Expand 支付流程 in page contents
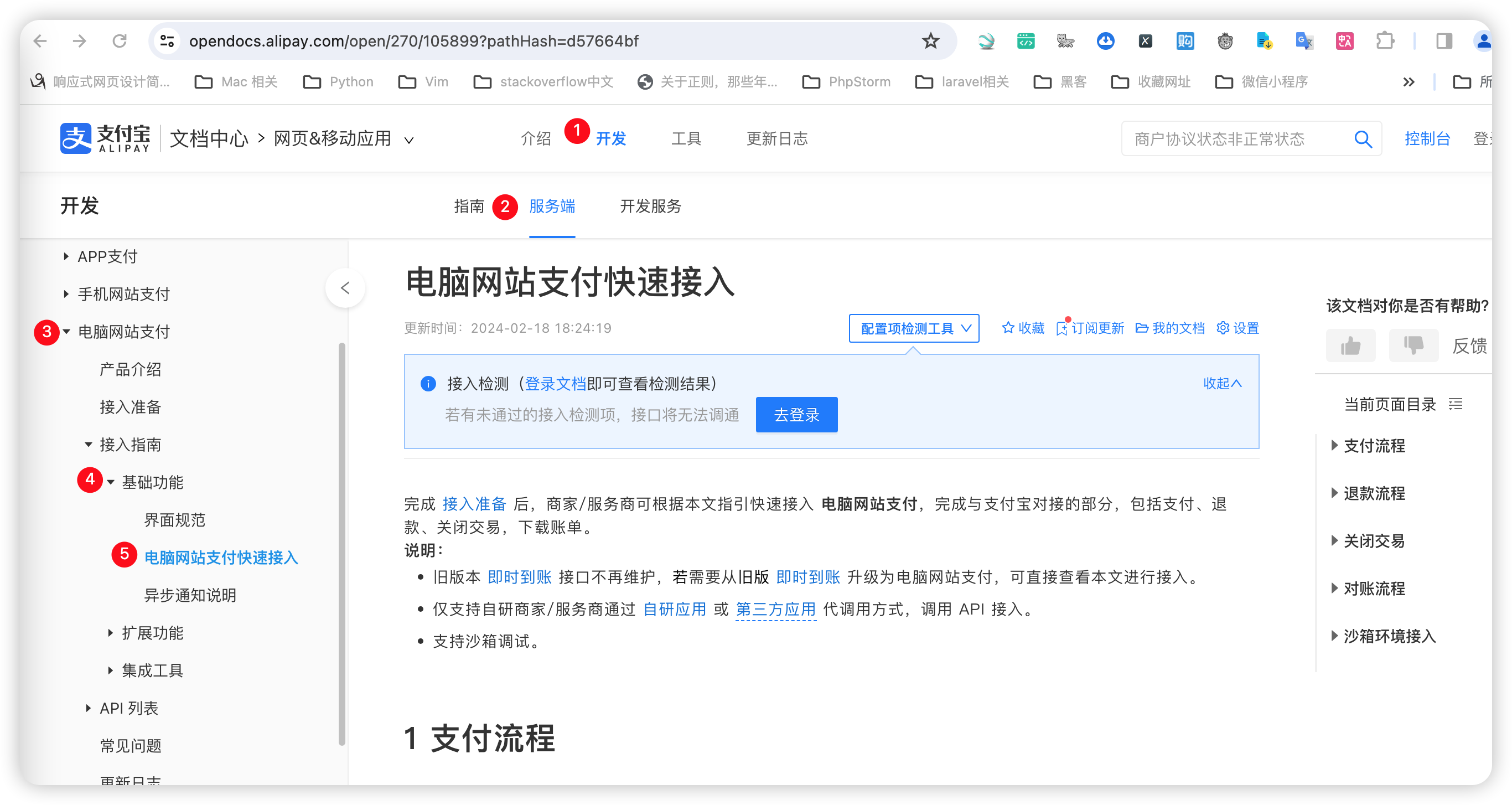 click(x=1335, y=446)
